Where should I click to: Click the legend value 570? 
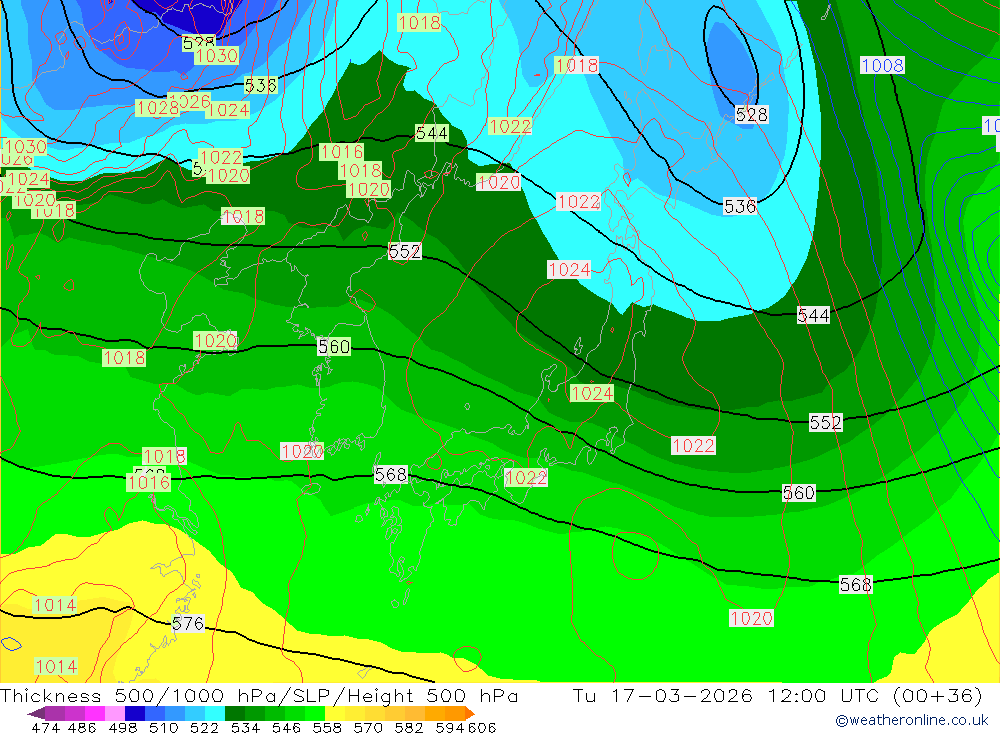pos(368,728)
